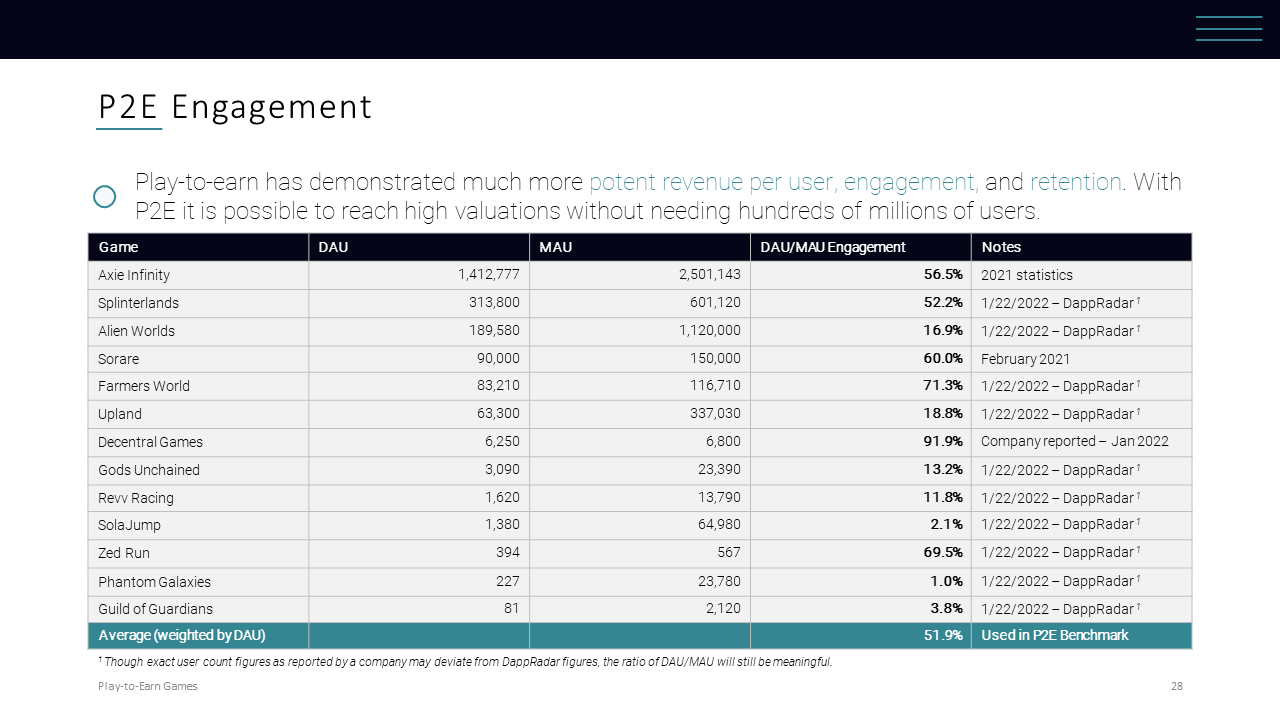
Task: Select DAU value 83,210
Action: (x=498, y=386)
